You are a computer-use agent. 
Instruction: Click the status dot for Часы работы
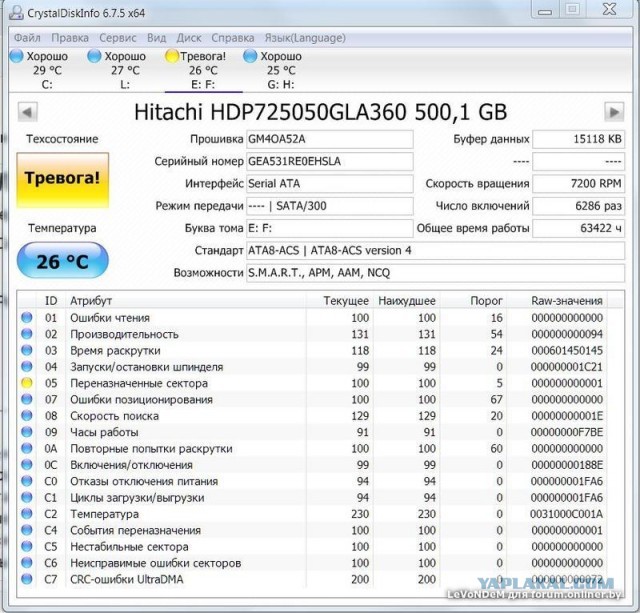pos(27,431)
